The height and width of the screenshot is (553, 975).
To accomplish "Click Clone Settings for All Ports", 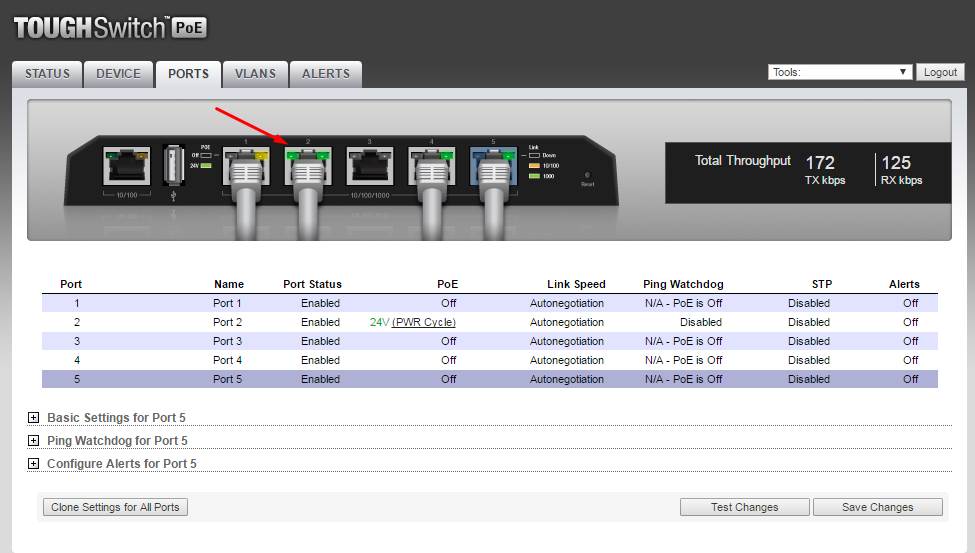I will 115,507.
